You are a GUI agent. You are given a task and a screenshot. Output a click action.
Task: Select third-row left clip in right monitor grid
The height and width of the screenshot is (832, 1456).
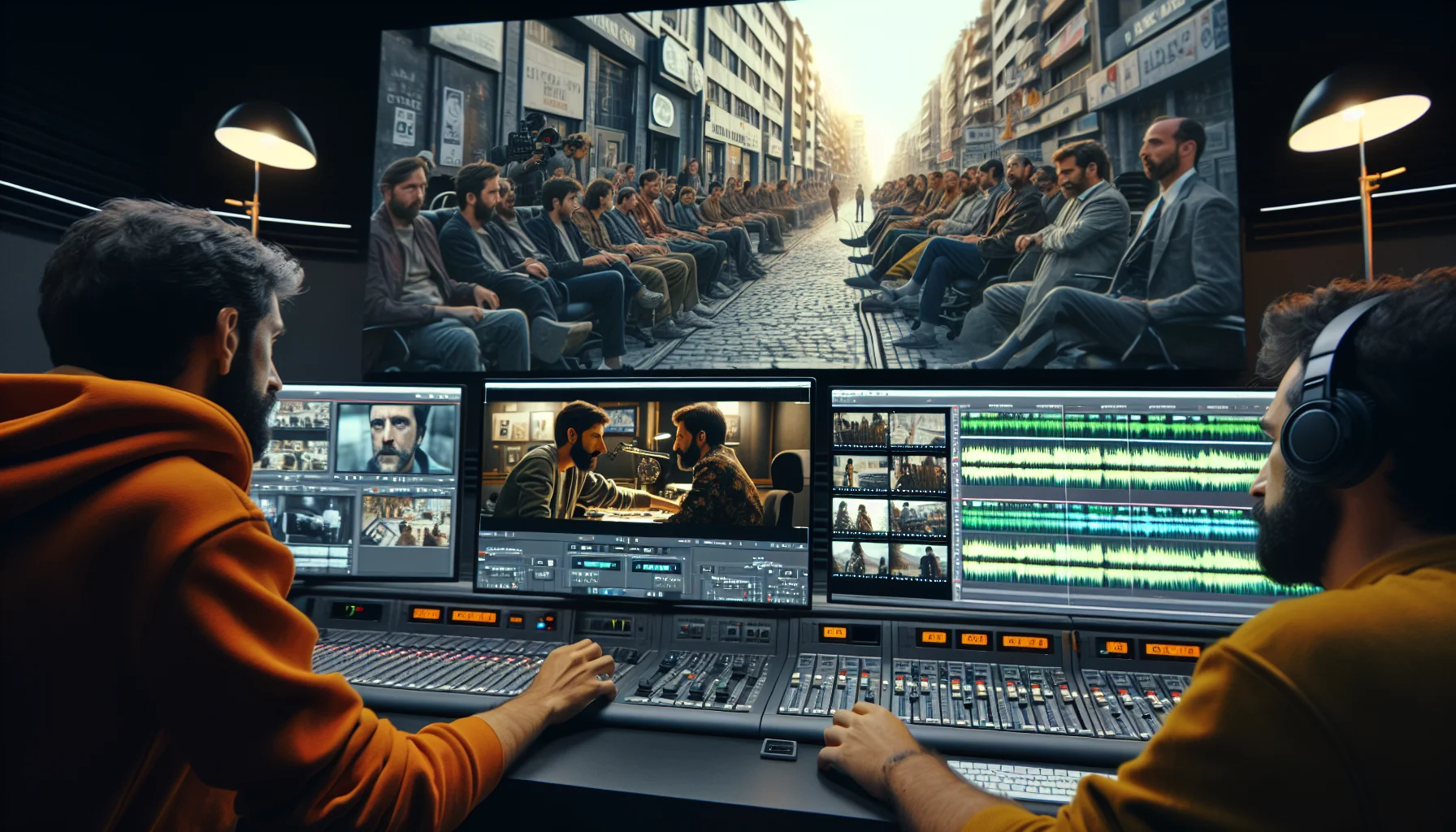(x=860, y=517)
